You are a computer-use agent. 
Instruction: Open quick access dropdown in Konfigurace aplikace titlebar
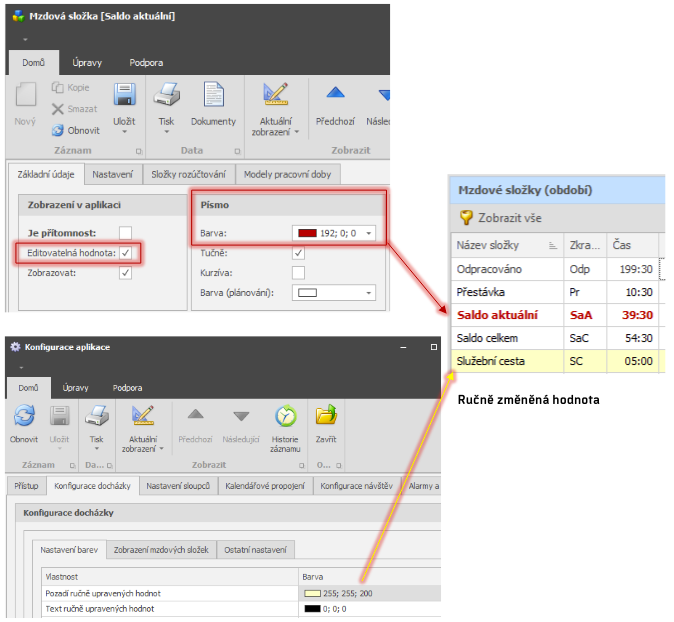pyautogui.click(x=21, y=368)
